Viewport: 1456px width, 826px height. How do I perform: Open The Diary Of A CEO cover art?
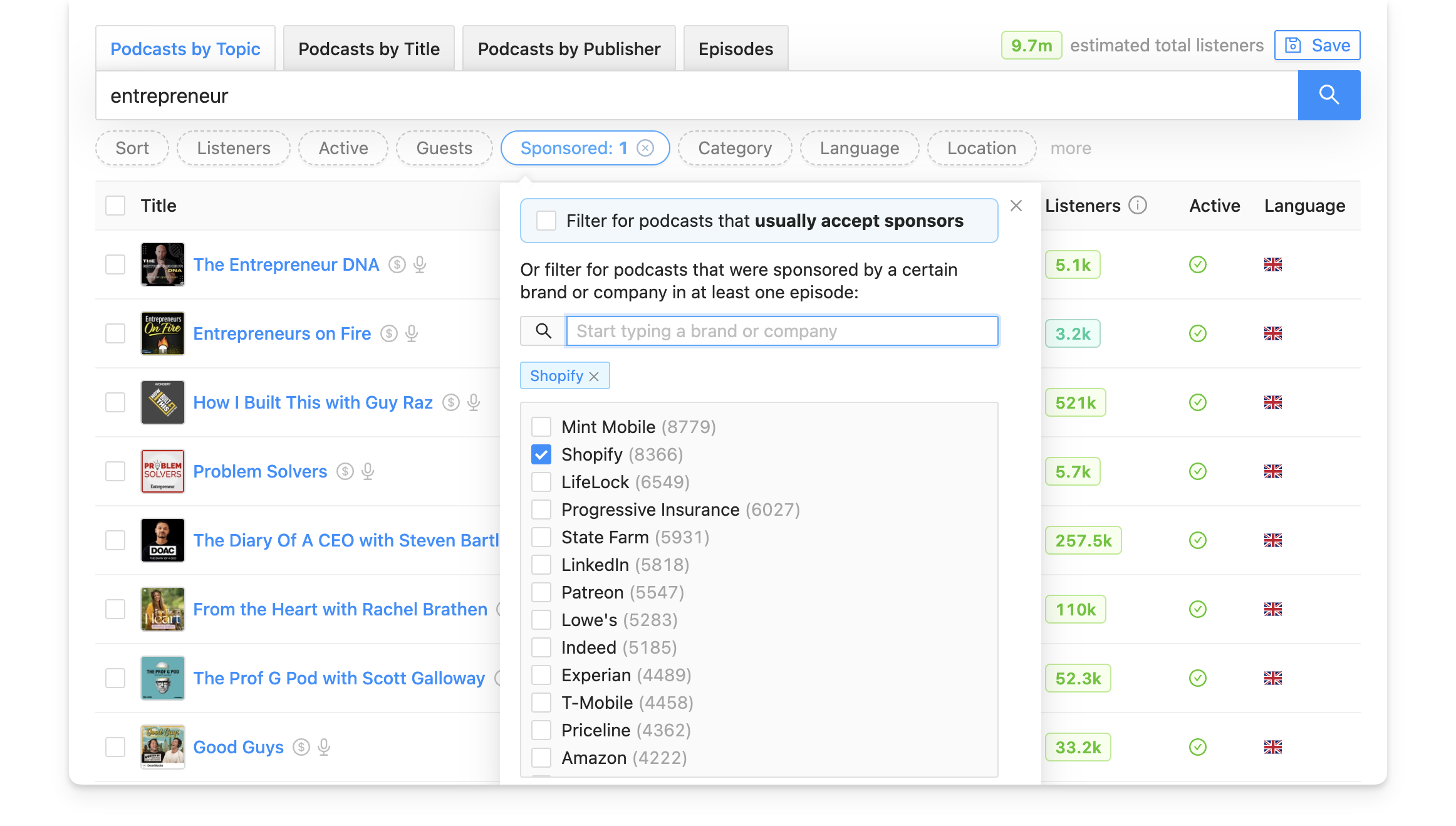pyautogui.click(x=163, y=540)
